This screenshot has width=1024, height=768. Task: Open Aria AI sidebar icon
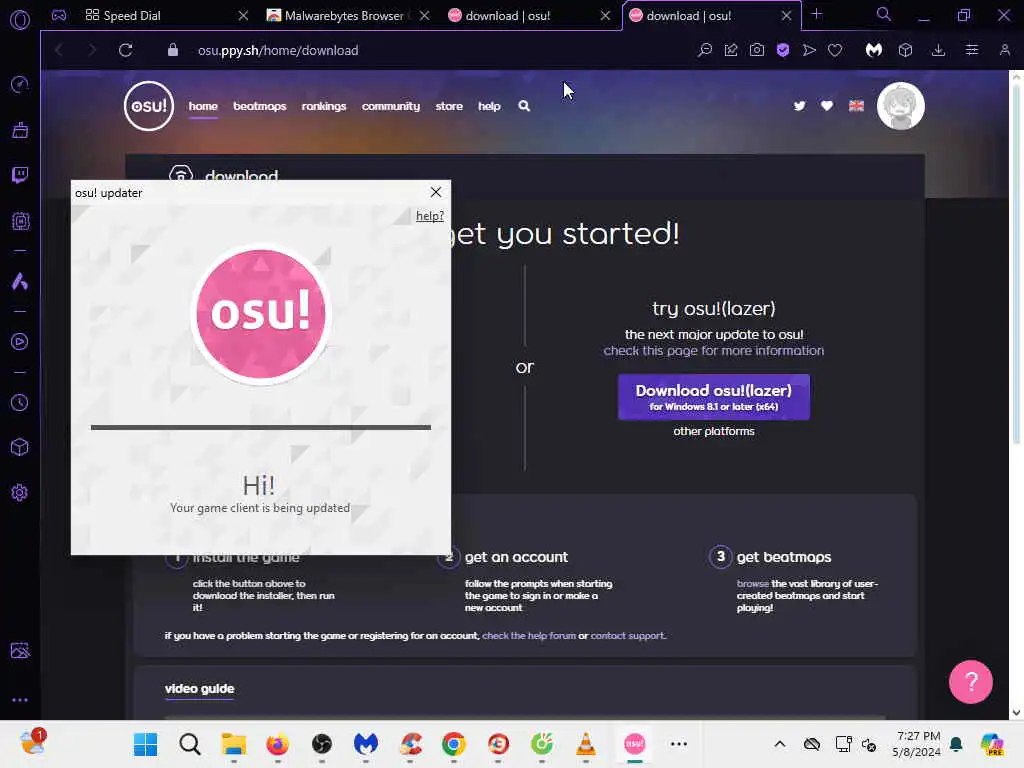point(20,281)
